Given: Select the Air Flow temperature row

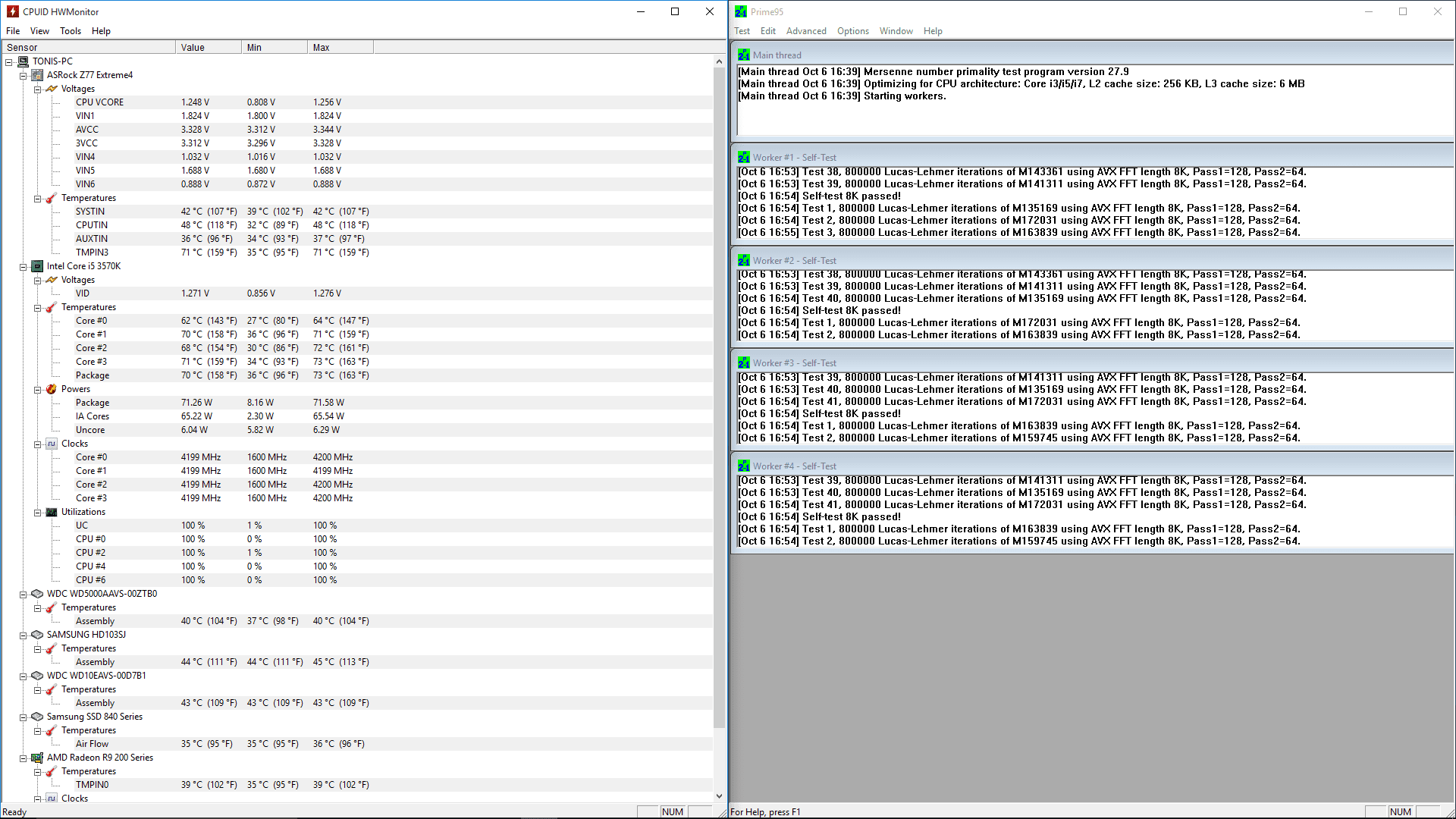Looking at the screenshot, I should coord(356,744).
